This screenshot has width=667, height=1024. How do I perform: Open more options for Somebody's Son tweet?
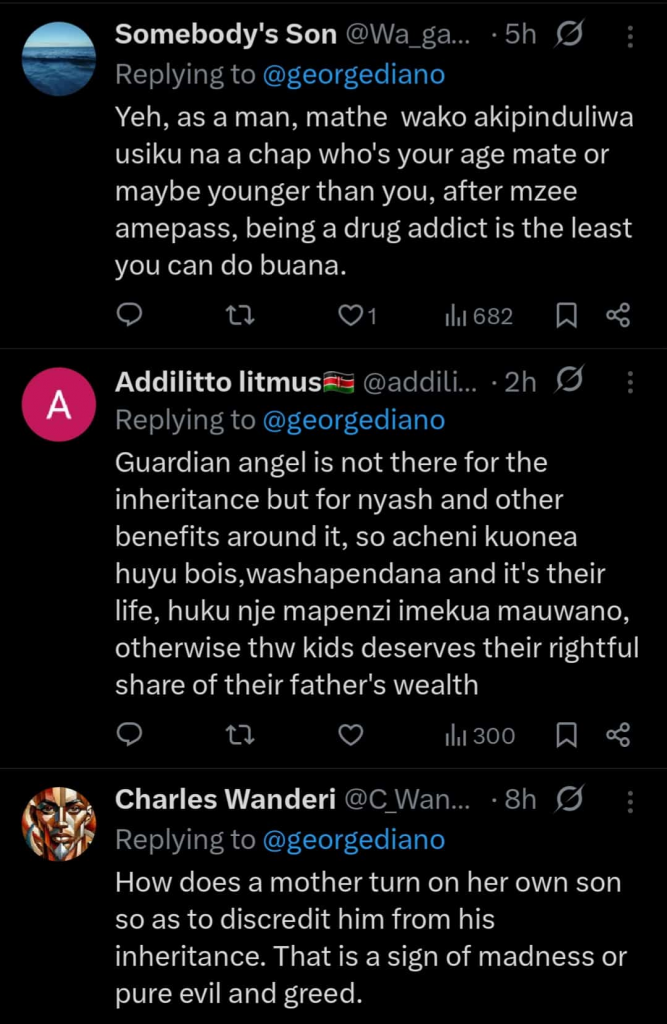630,37
